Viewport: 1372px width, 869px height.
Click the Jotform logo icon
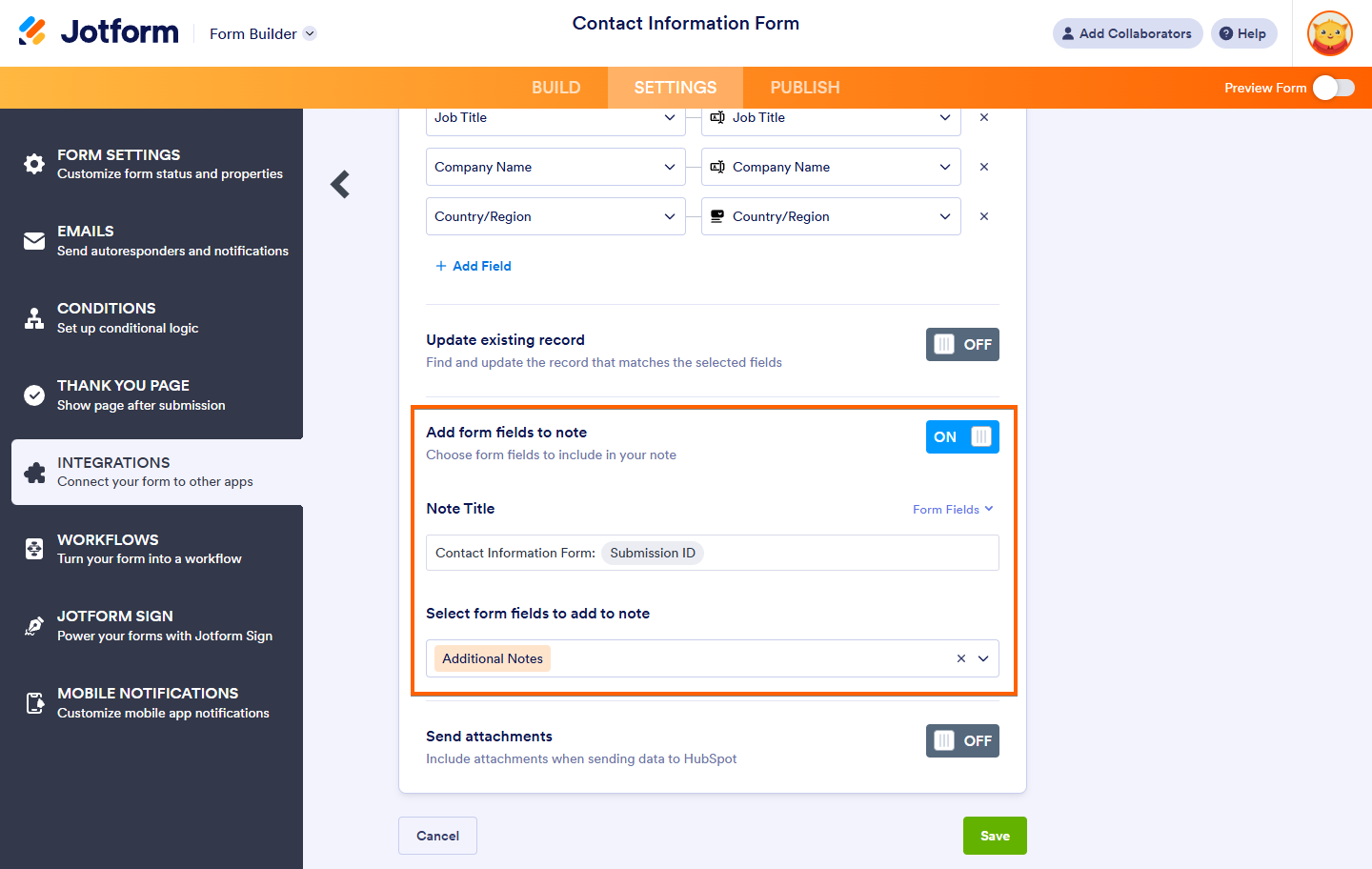[x=32, y=31]
